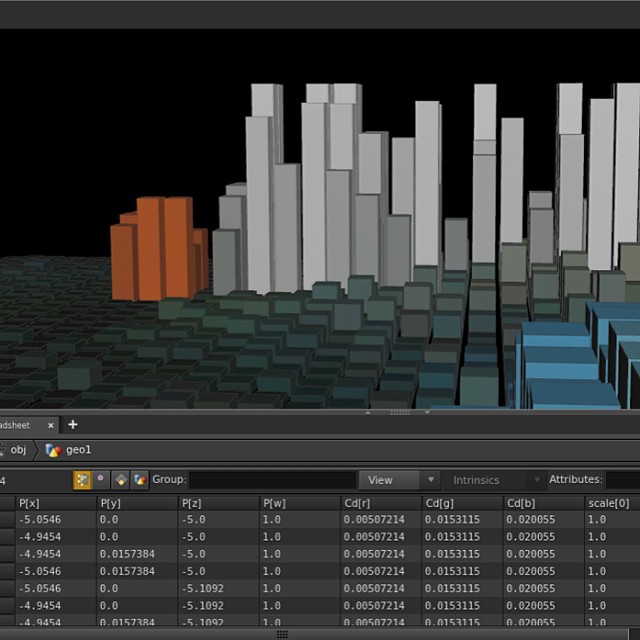The height and width of the screenshot is (640, 640).
Task: Click the geo1 node icon in path bar
Action: point(54,450)
